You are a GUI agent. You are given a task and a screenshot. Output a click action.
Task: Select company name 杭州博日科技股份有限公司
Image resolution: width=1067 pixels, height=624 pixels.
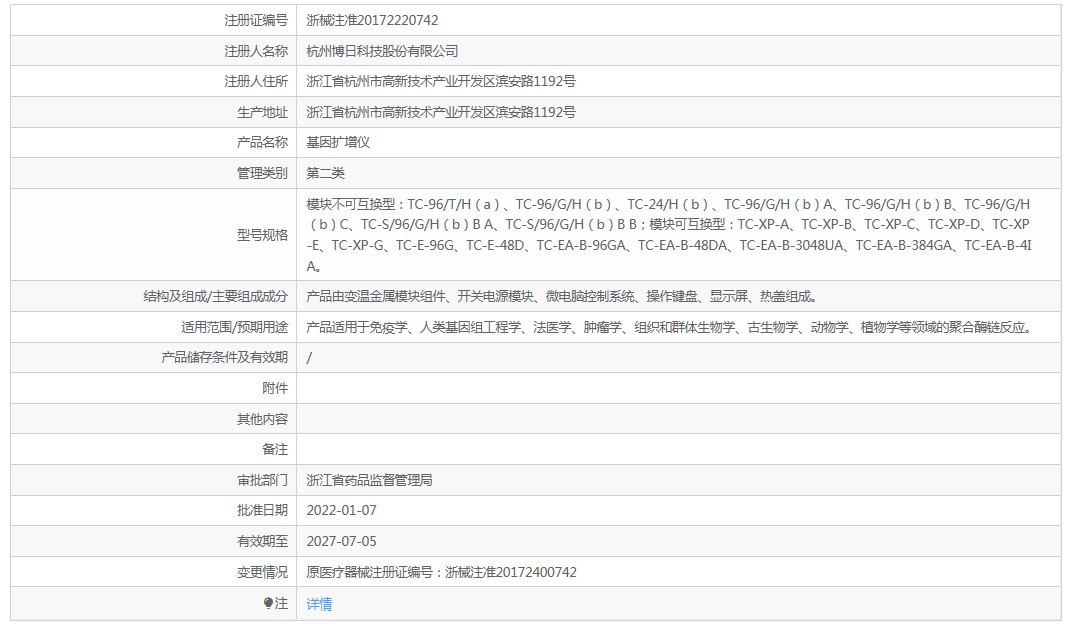[x=382, y=51]
